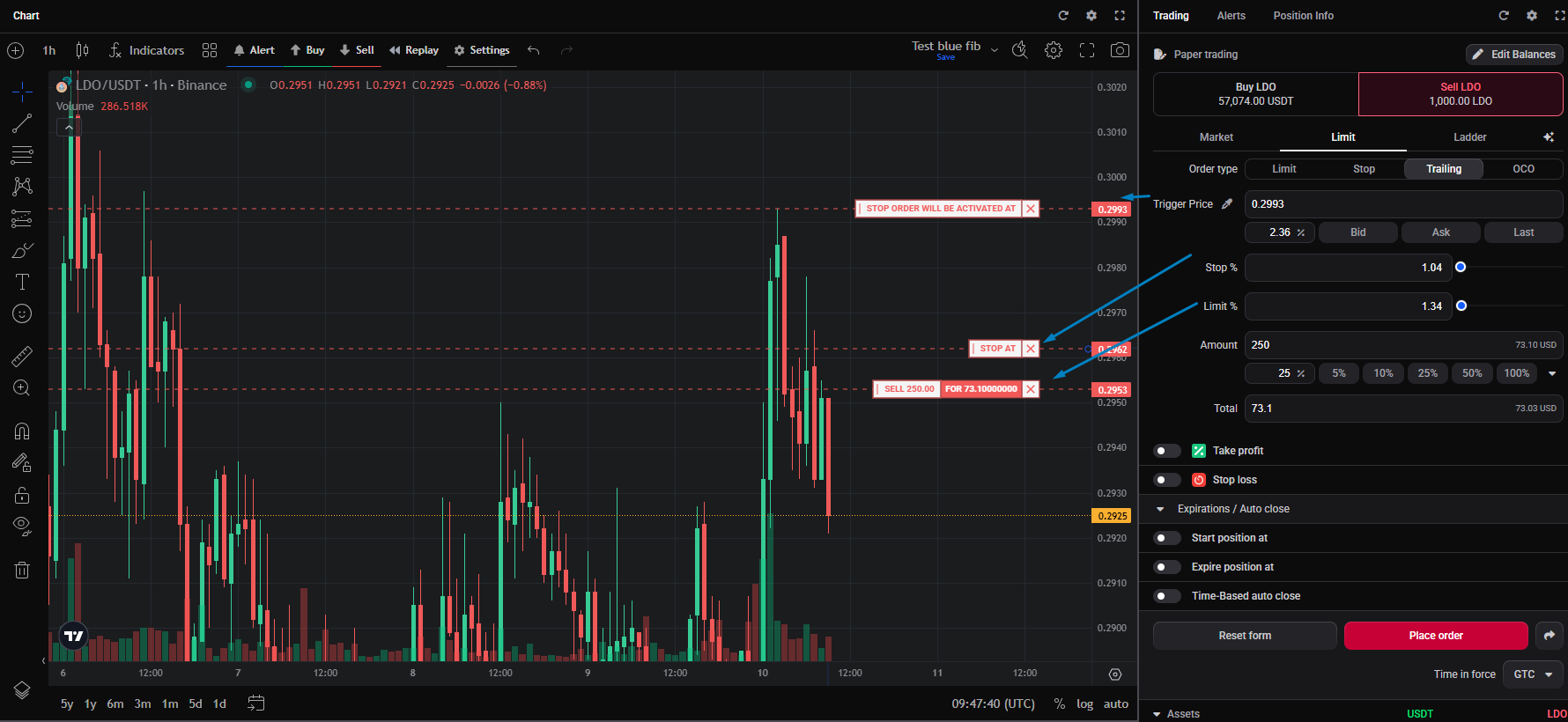The height and width of the screenshot is (722, 1568).
Task: Toggle chart fullscreen mode in toolbar
Action: [1087, 50]
